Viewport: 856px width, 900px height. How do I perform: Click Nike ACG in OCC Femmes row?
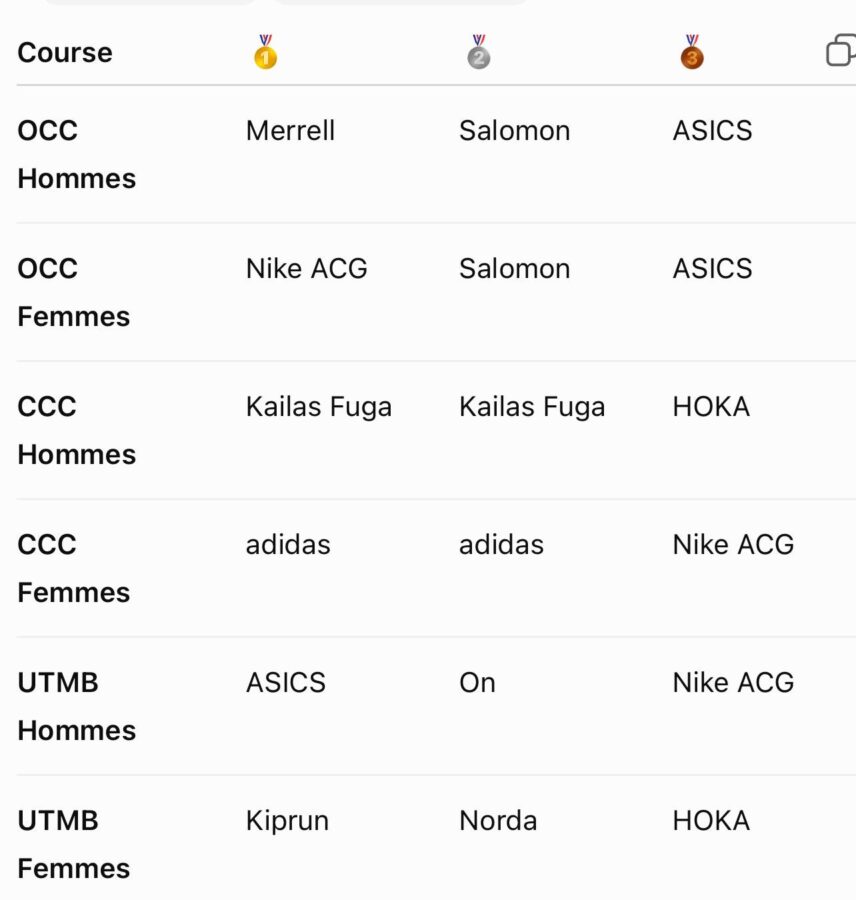point(307,269)
